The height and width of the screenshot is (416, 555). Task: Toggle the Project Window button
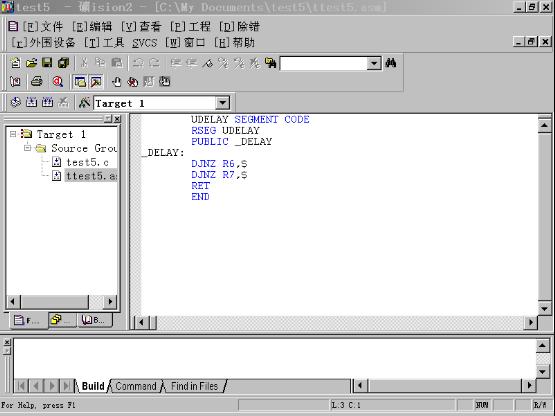(80, 82)
